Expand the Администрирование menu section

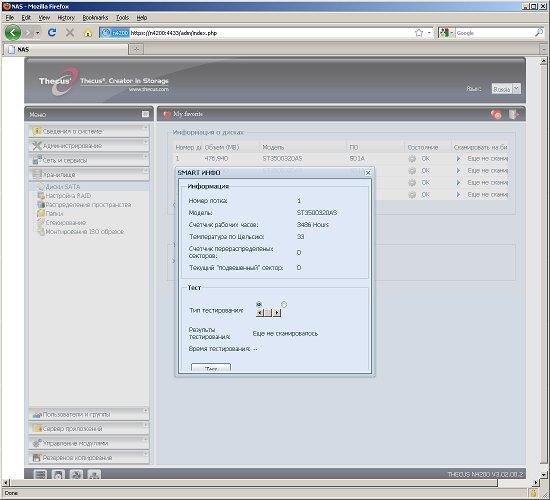tap(89, 146)
